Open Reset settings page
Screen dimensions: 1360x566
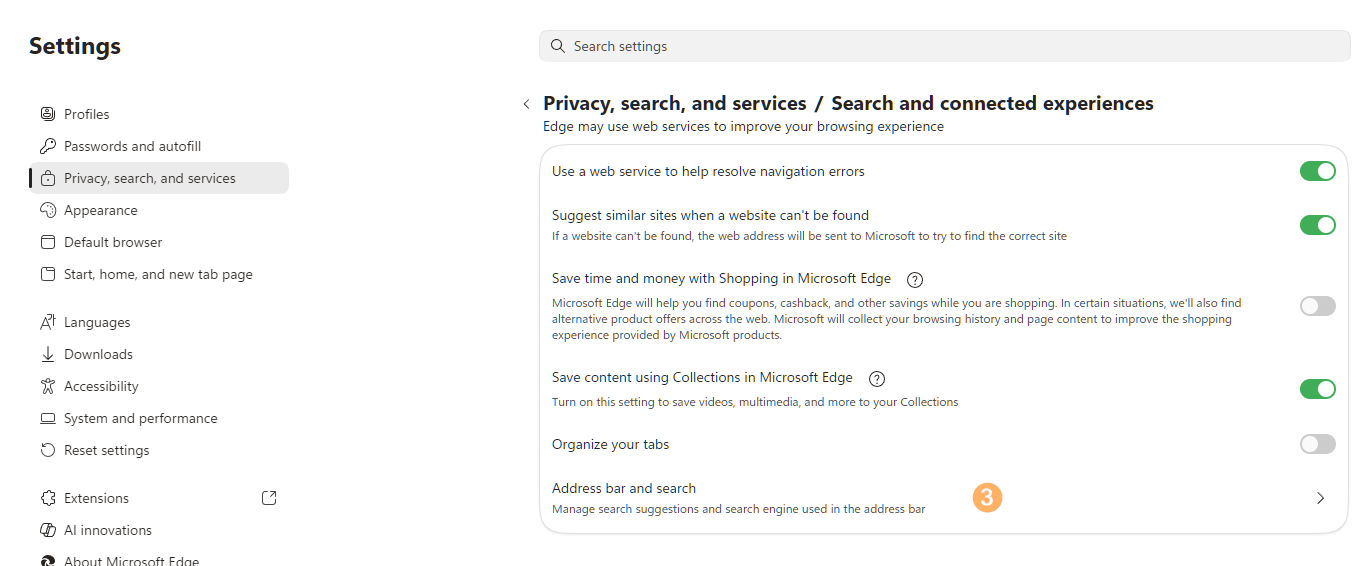(159, 450)
